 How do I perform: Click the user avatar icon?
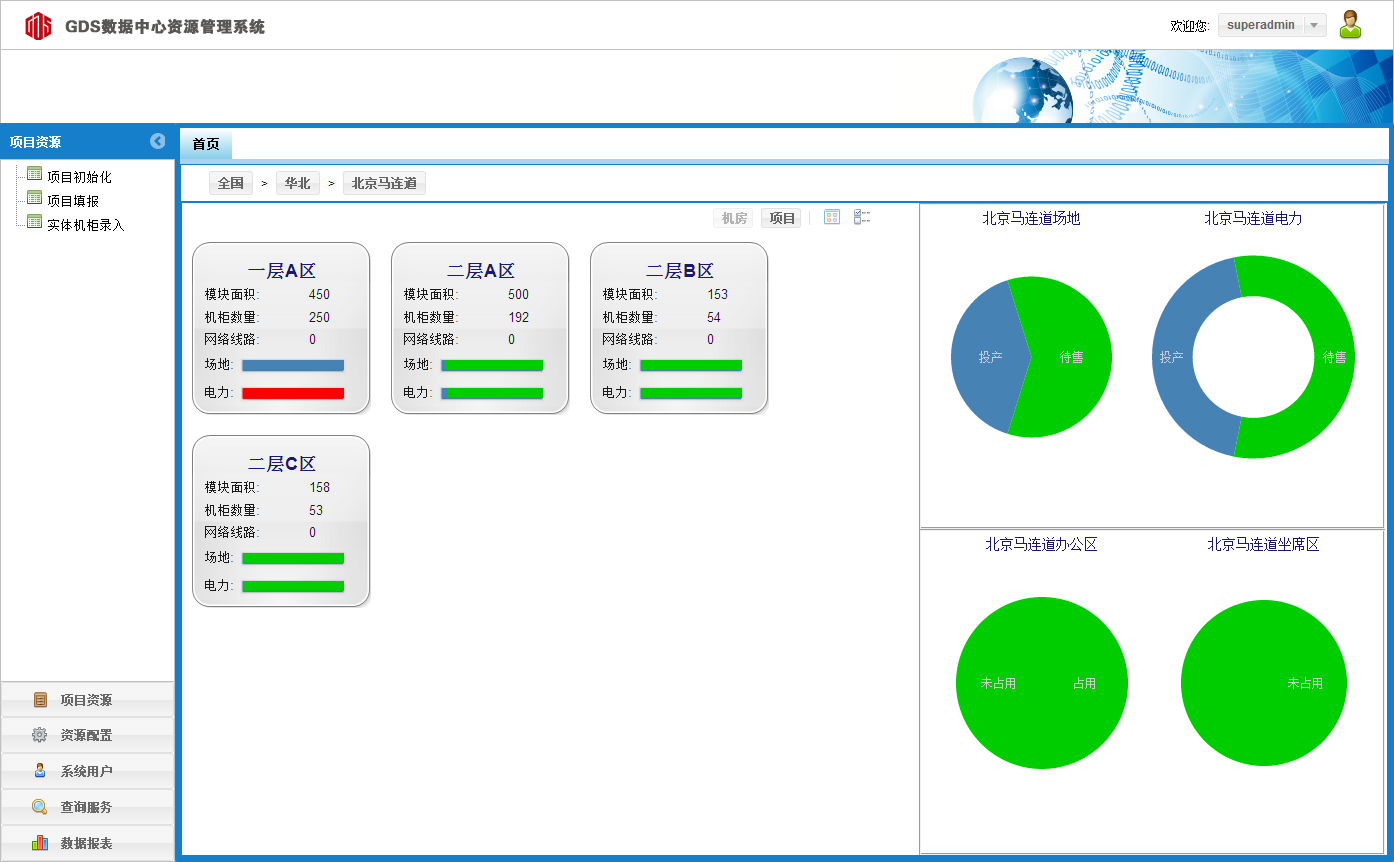(x=1350, y=25)
